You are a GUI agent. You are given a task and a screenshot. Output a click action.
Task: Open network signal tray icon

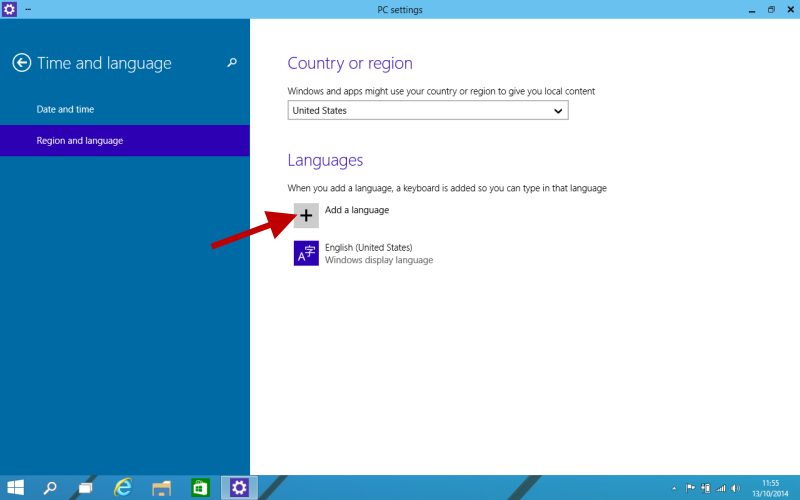coord(720,488)
